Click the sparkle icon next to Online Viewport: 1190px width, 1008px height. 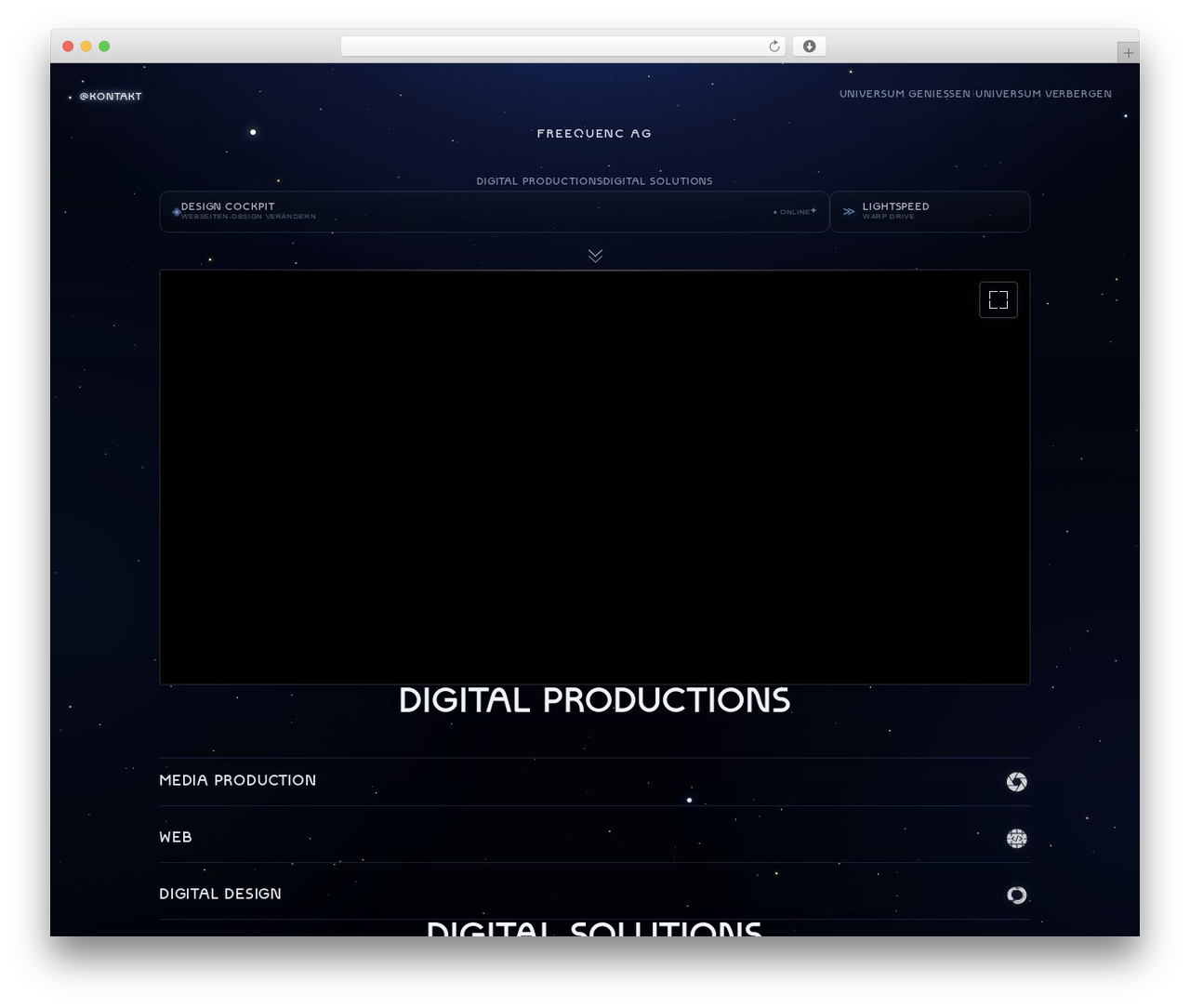(813, 210)
